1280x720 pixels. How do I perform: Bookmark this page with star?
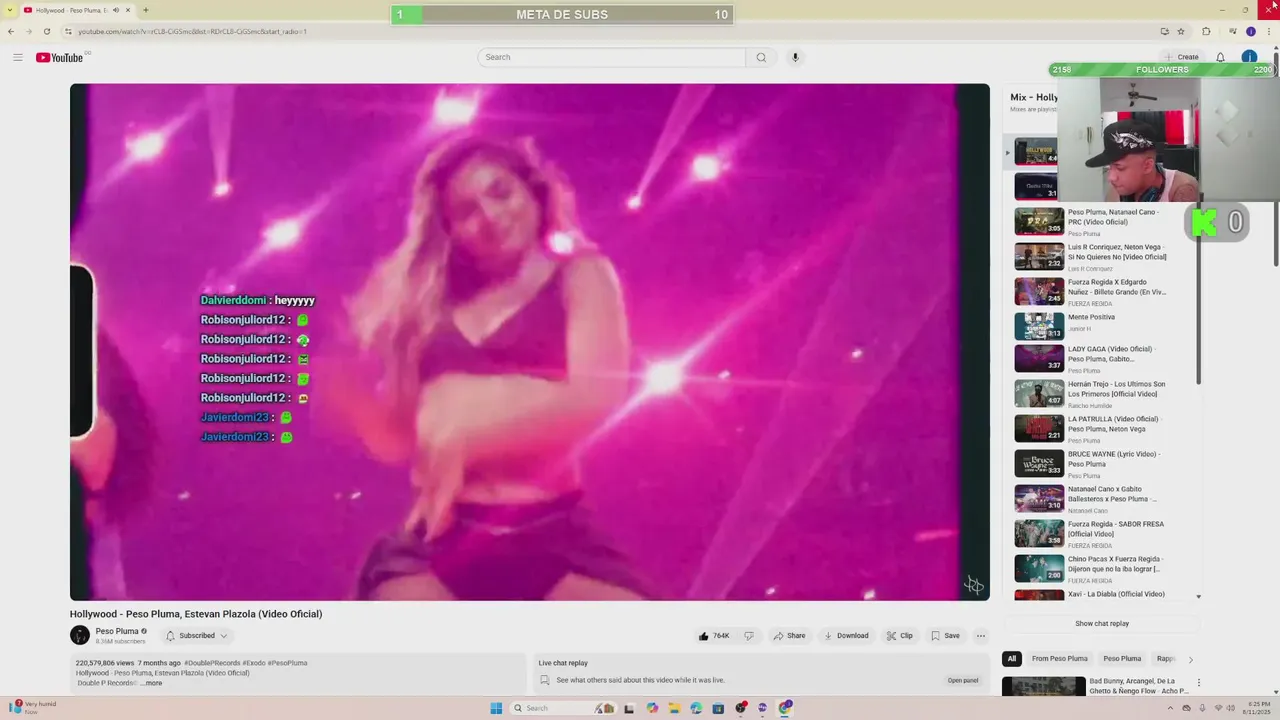tap(1181, 31)
